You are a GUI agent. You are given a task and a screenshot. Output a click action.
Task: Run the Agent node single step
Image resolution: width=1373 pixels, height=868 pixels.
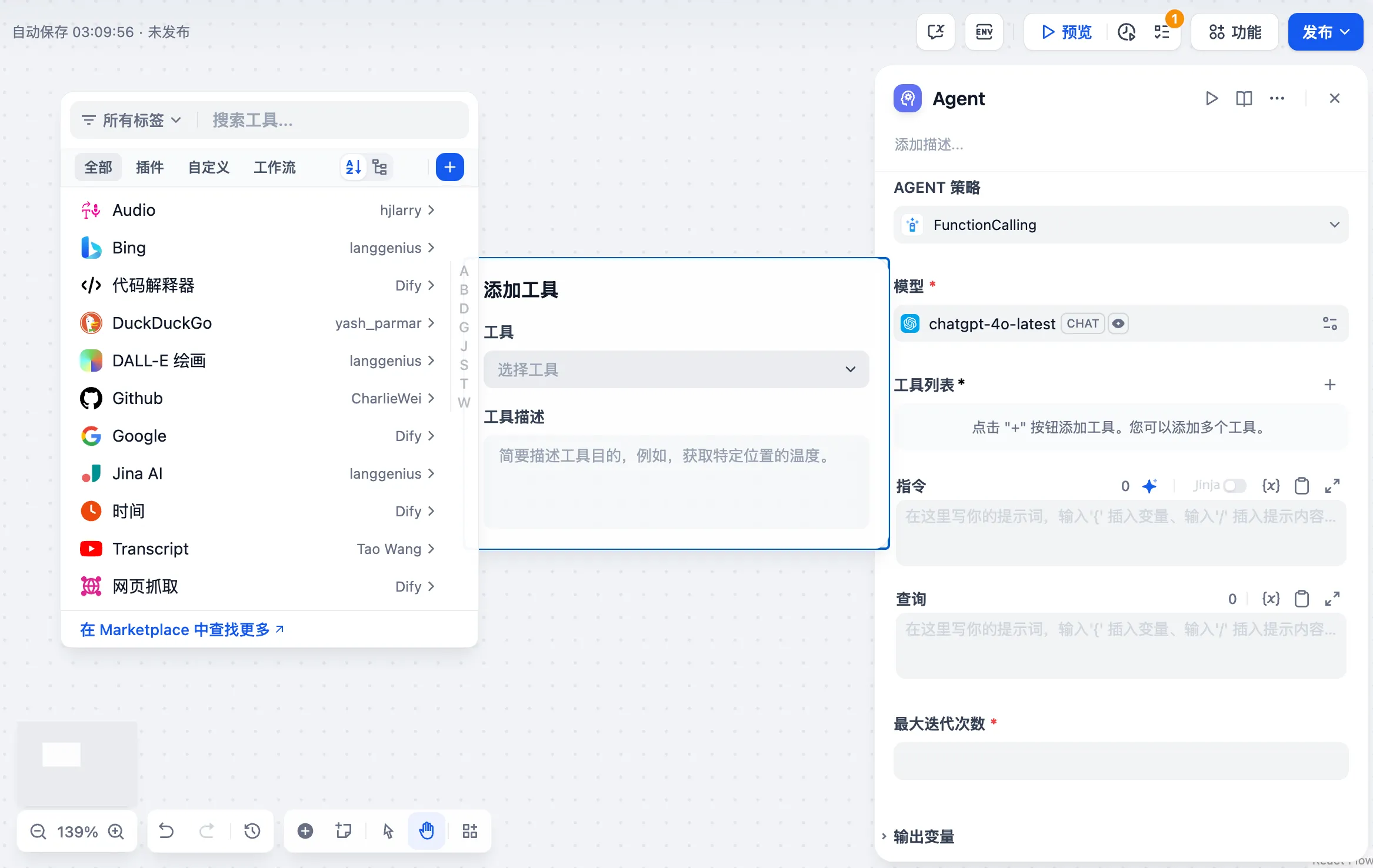click(1211, 98)
